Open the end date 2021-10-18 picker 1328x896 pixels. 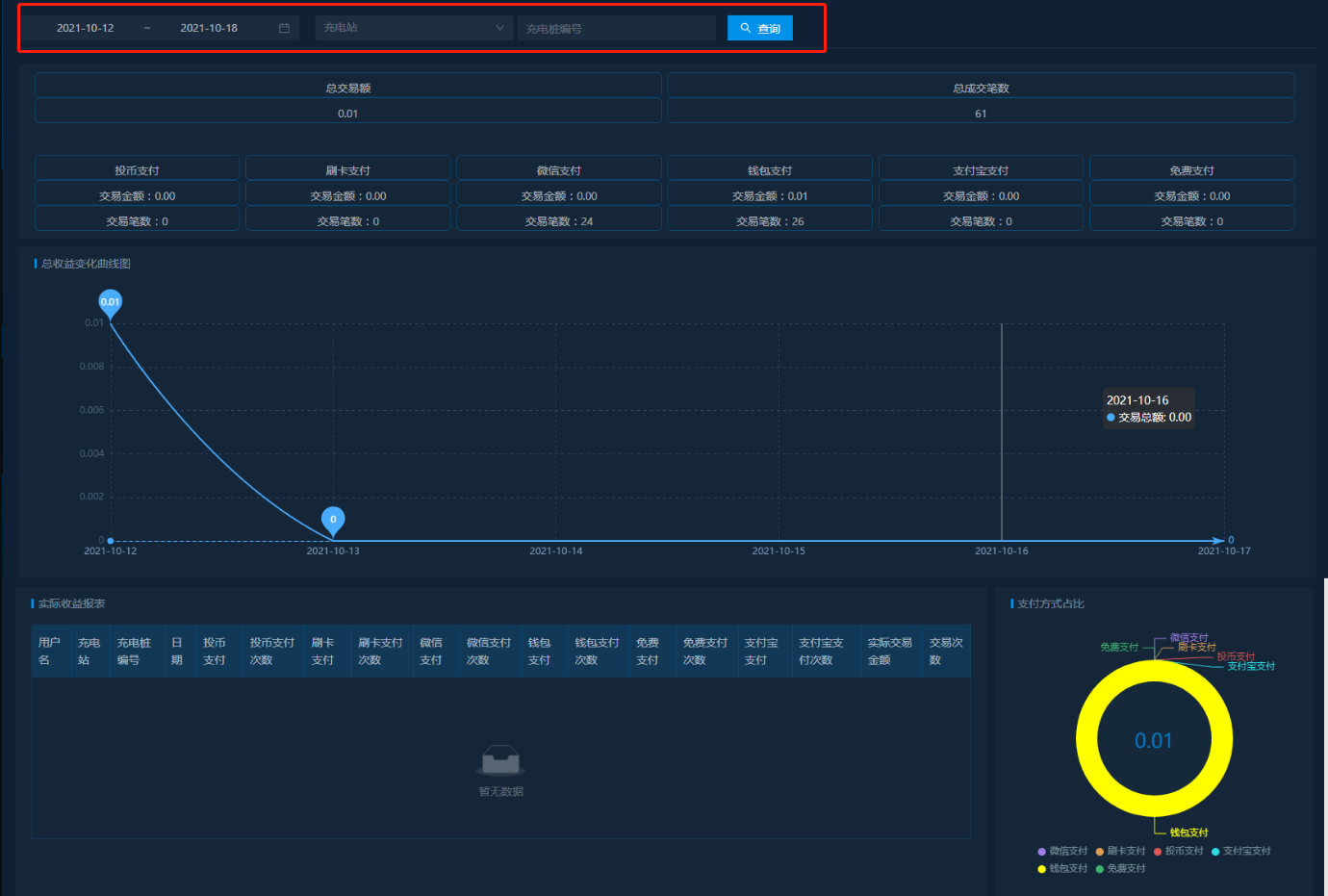click(209, 28)
